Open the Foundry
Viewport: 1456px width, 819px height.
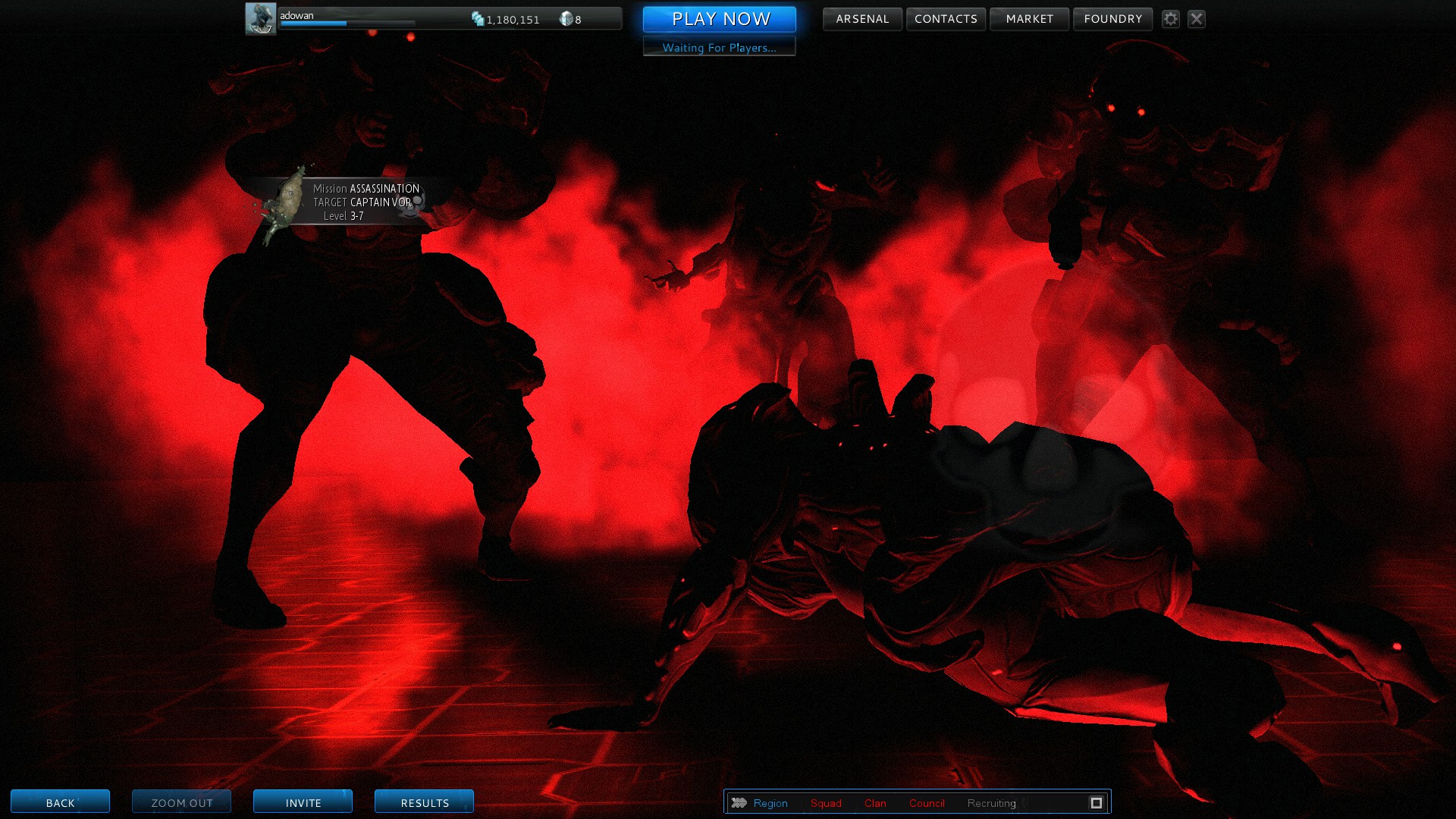[x=1112, y=19]
